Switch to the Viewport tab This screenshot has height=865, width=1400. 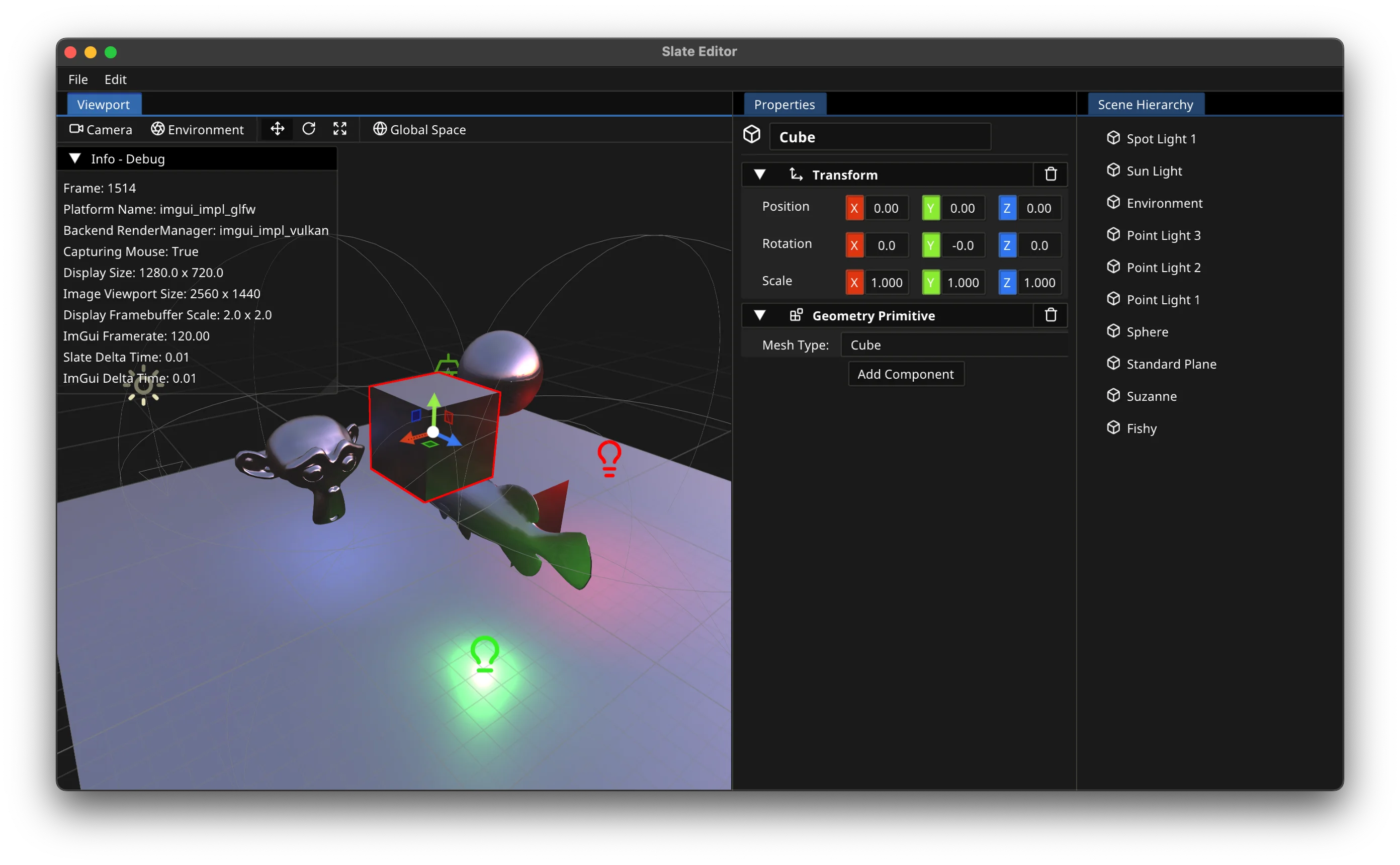click(x=104, y=105)
